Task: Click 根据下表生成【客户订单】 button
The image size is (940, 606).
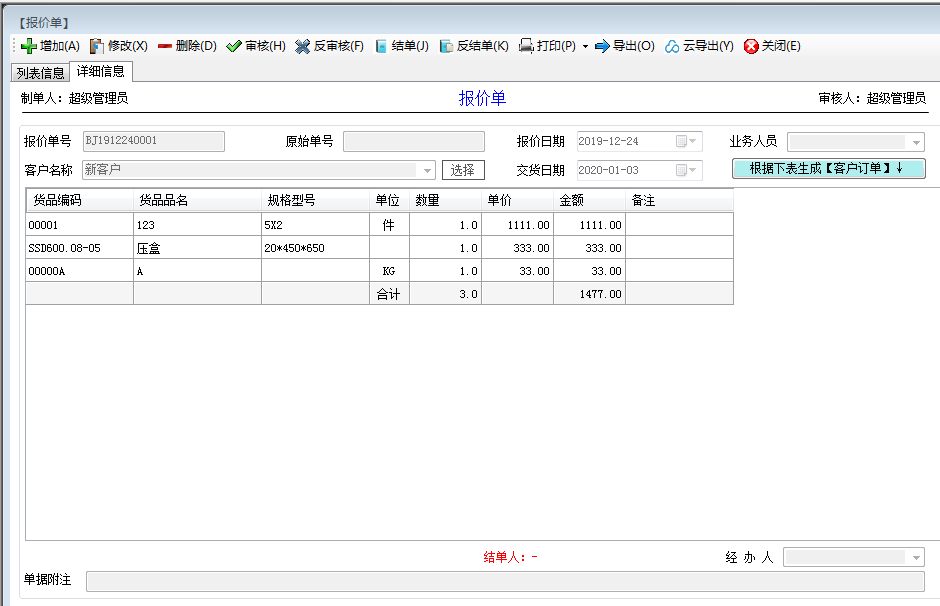Action: click(x=828, y=168)
